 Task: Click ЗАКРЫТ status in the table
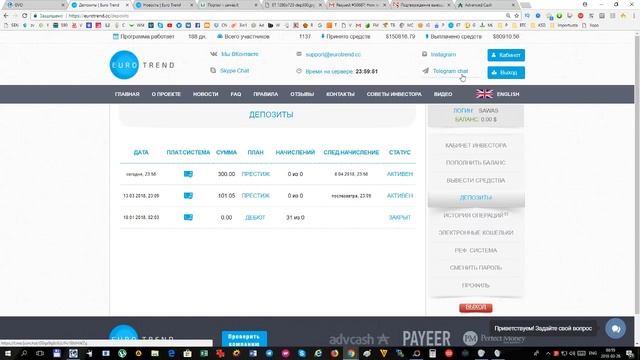pyautogui.click(x=400, y=218)
